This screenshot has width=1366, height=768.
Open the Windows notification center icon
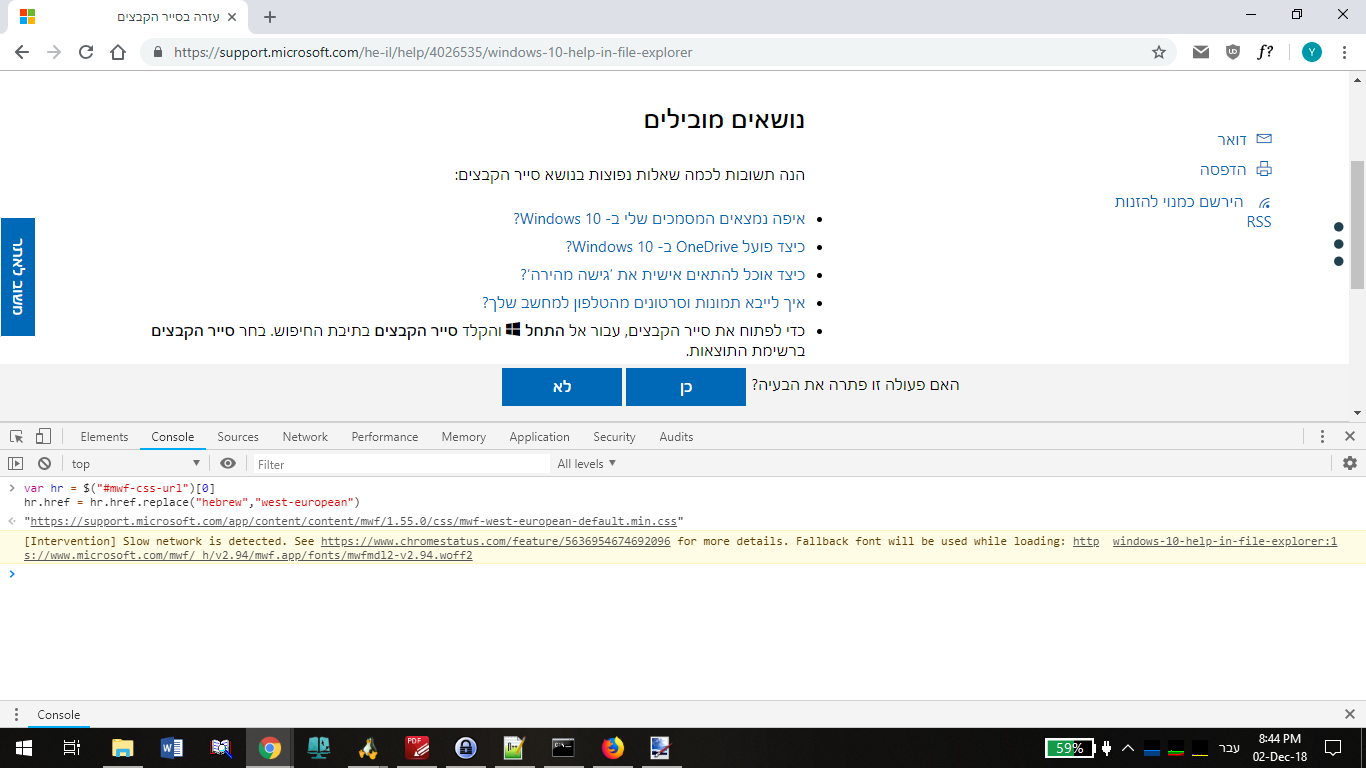coord(1332,748)
